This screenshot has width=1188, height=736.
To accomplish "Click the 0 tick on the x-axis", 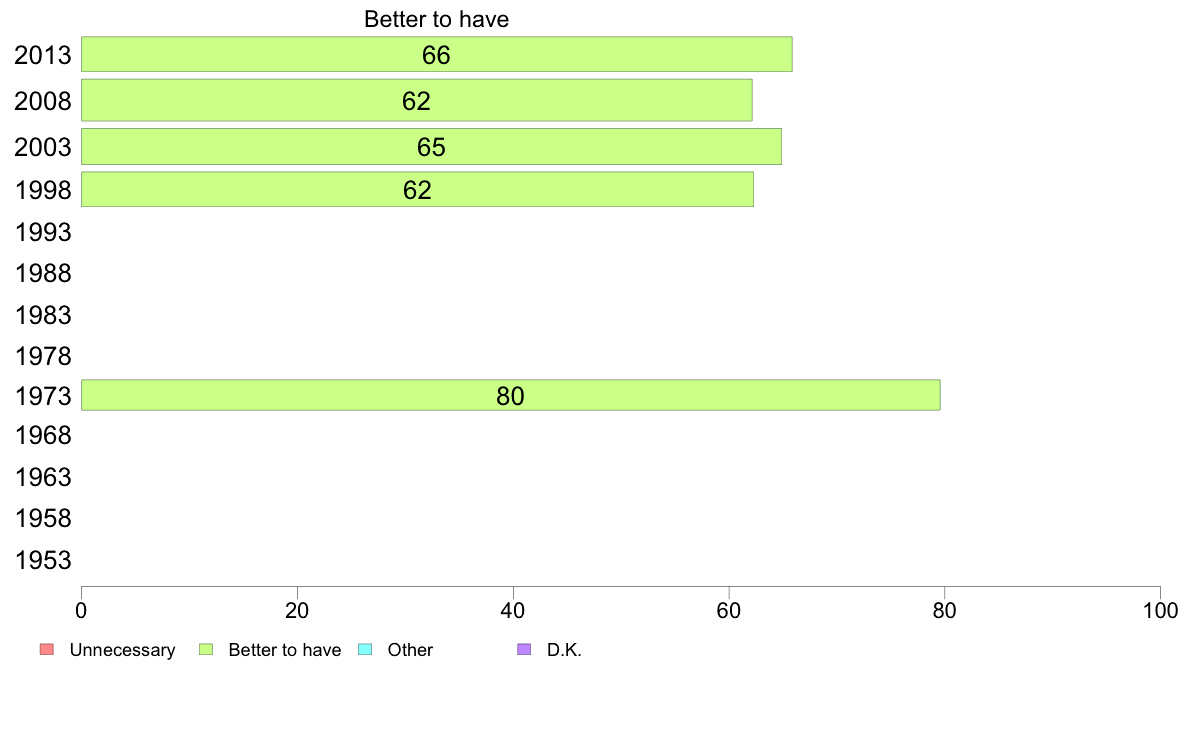I will [x=81, y=609].
